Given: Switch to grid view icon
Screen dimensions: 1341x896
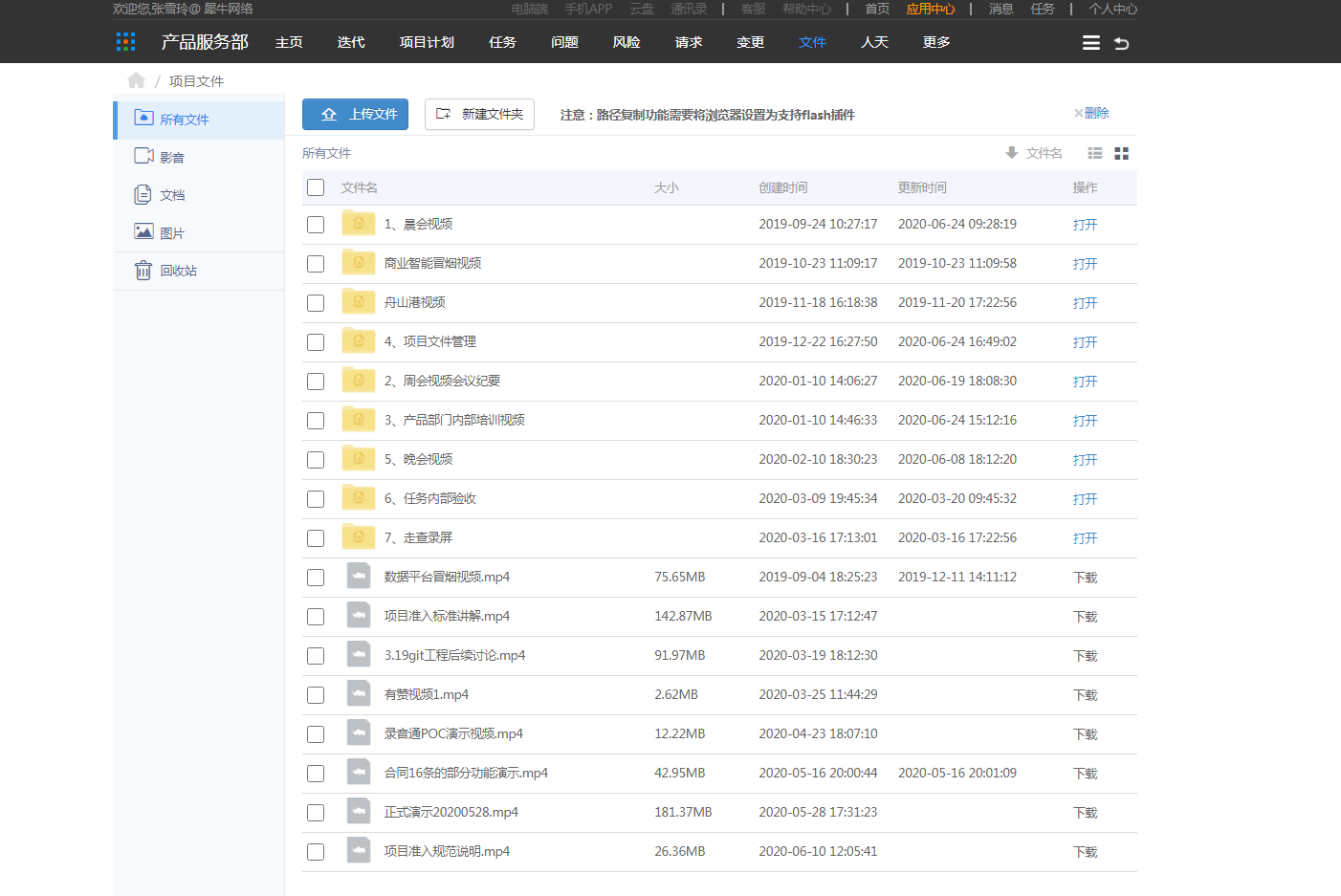Looking at the screenshot, I should click(x=1122, y=153).
